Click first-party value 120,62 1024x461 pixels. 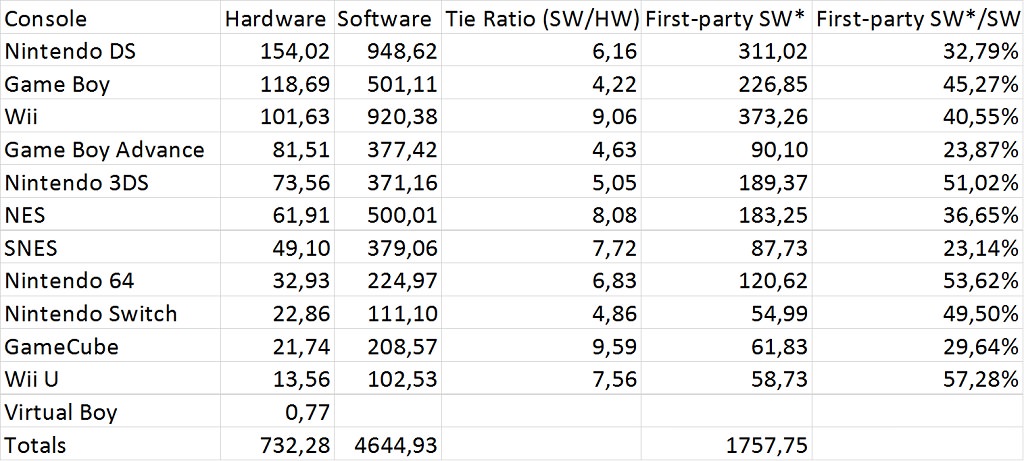(726, 280)
